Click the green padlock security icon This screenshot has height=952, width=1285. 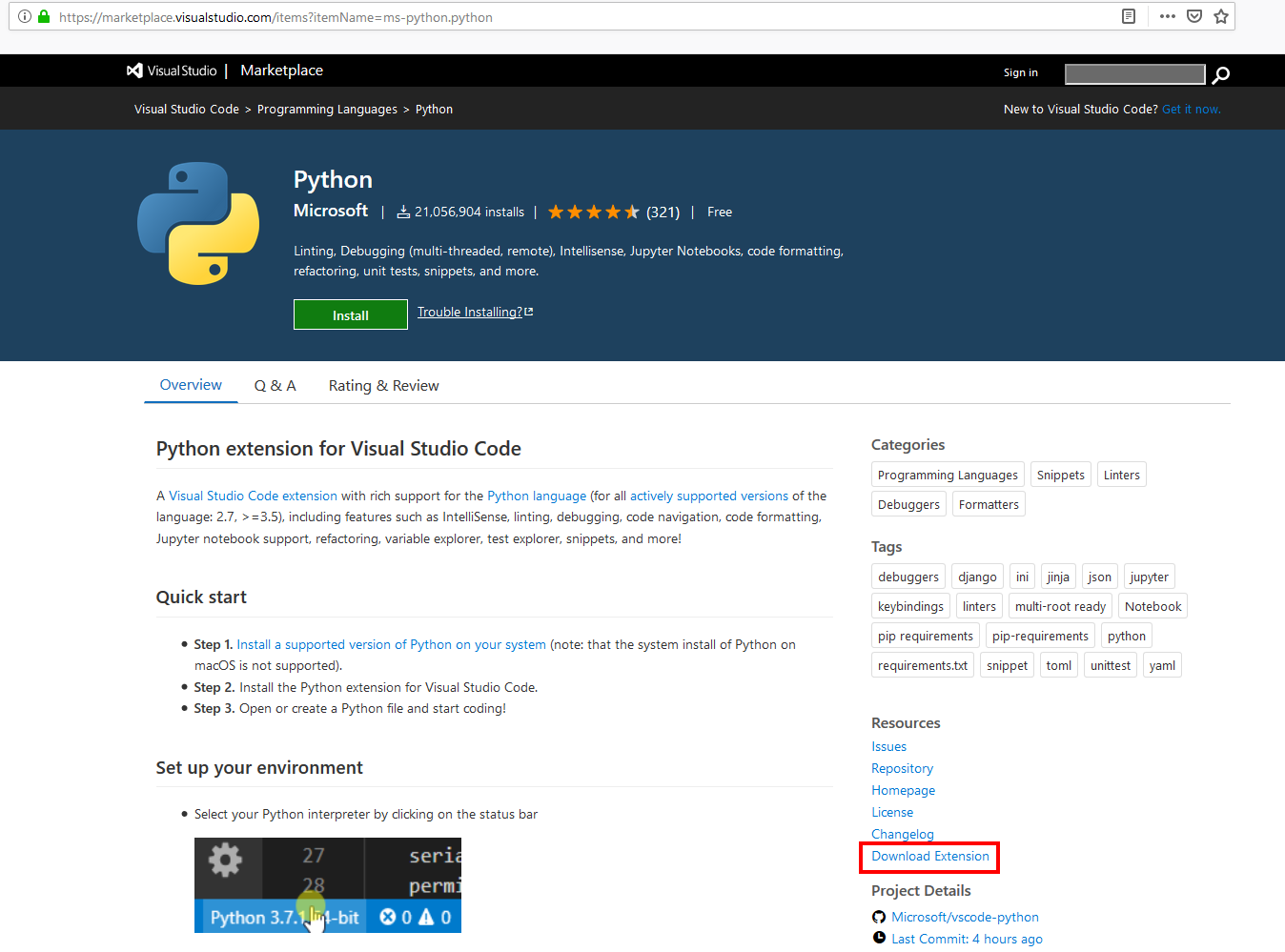click(44, 16)
